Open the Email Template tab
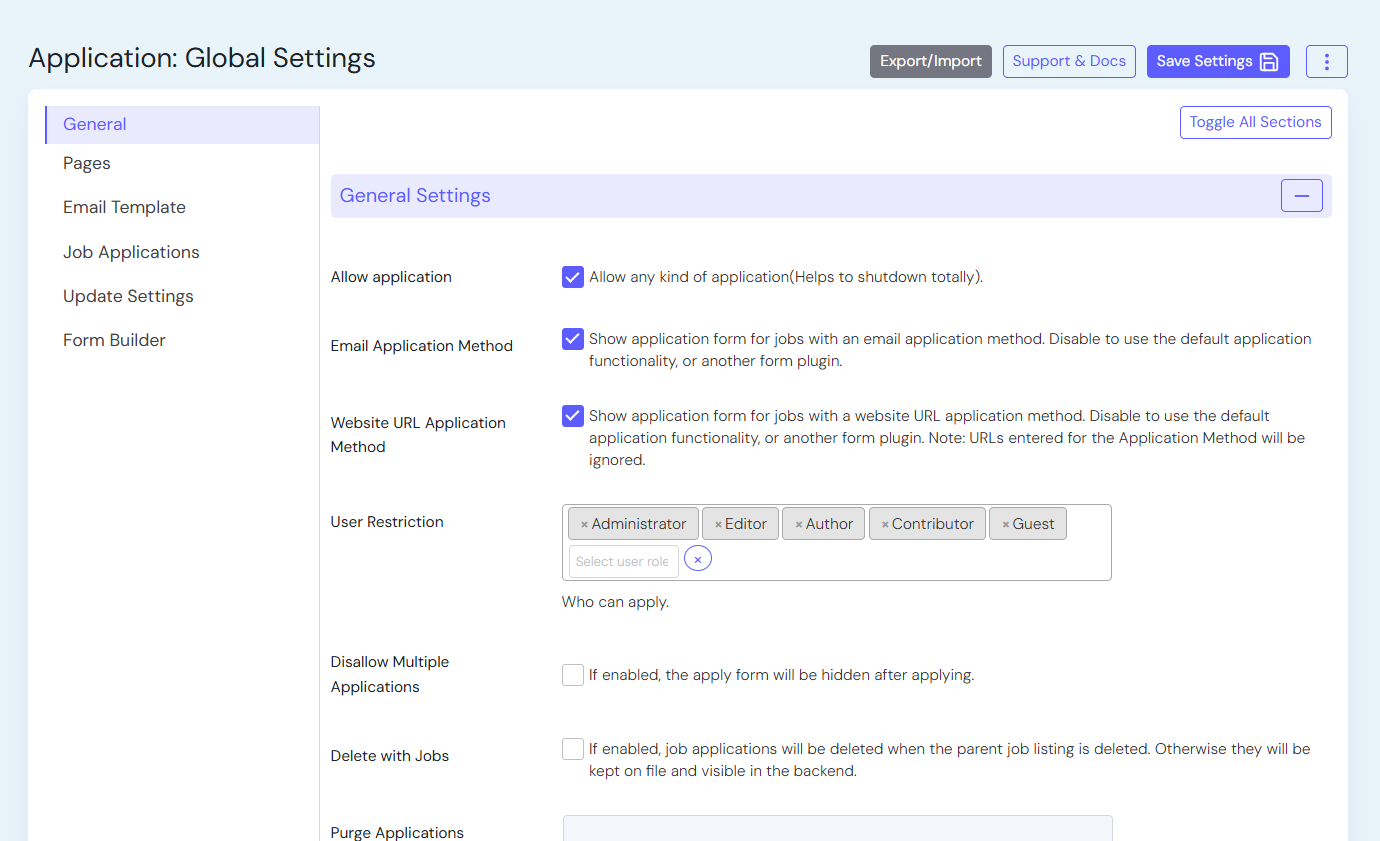This screenshot has height=841, width=1380. [124, 207]
